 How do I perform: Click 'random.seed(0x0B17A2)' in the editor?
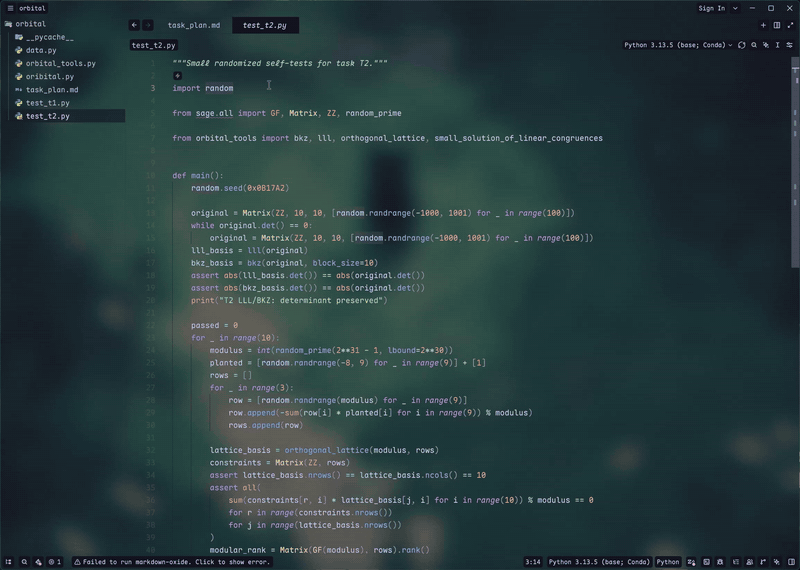pyautogui.click(x=240, y=188)
